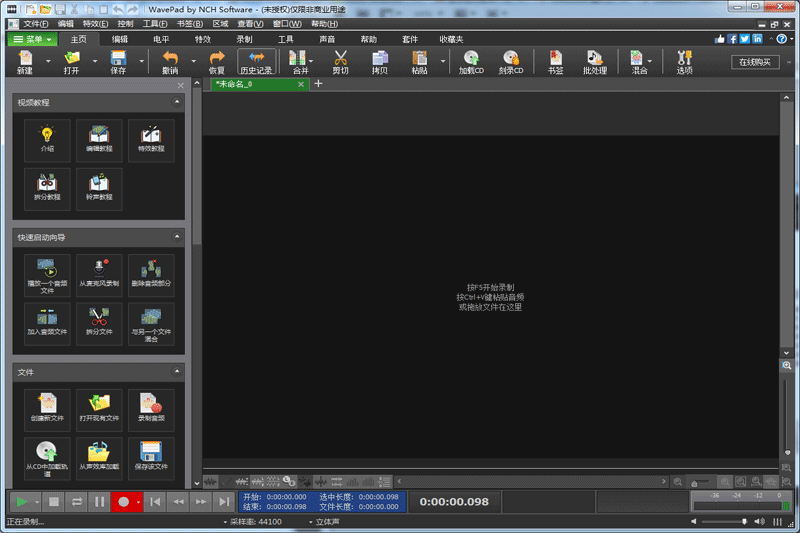Open the 拆分文件 wizard tile
Image resolution: width=800 pixels, height=533 pixels.
98,324
